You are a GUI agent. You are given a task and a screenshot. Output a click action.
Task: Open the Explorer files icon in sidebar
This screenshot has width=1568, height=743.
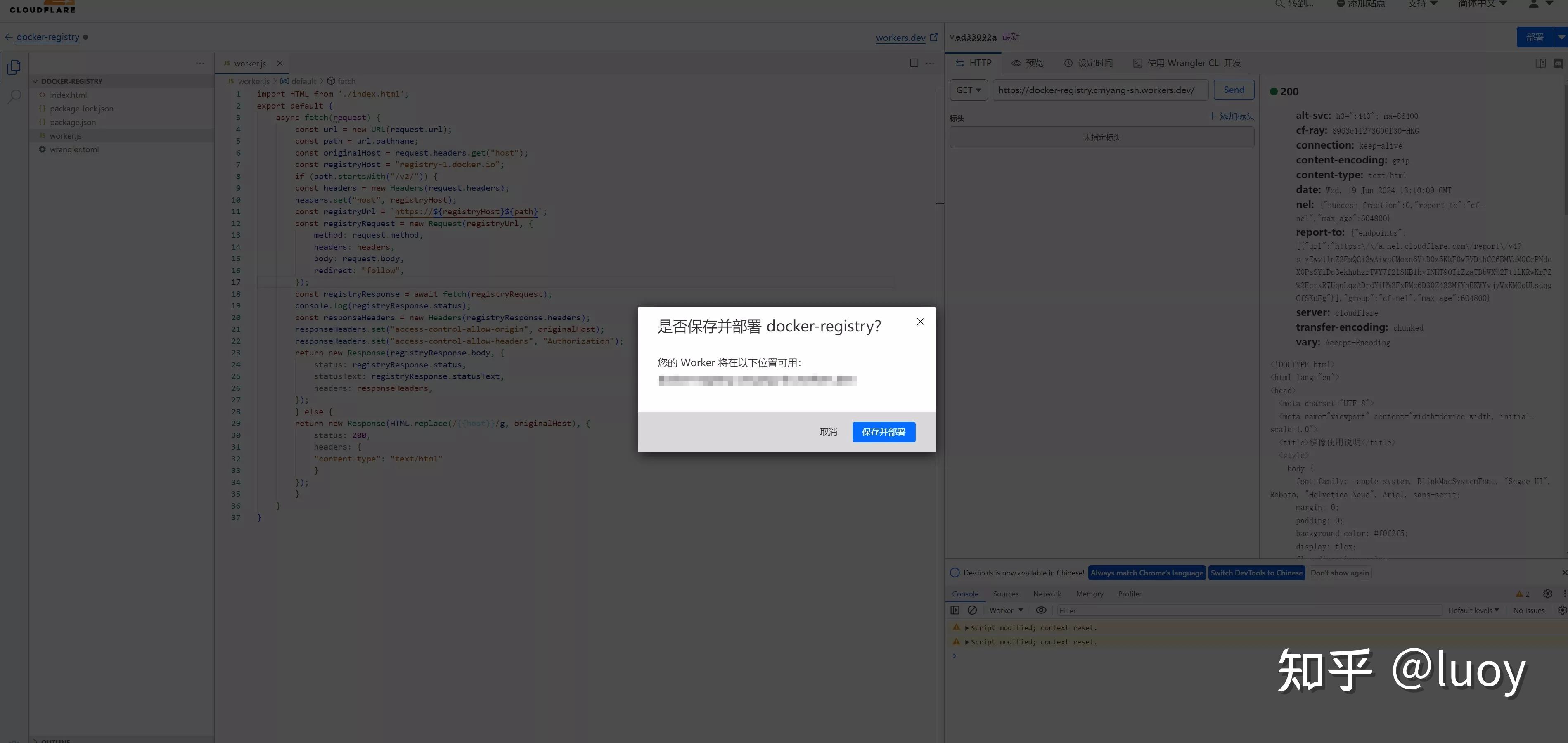coord(14,67)
